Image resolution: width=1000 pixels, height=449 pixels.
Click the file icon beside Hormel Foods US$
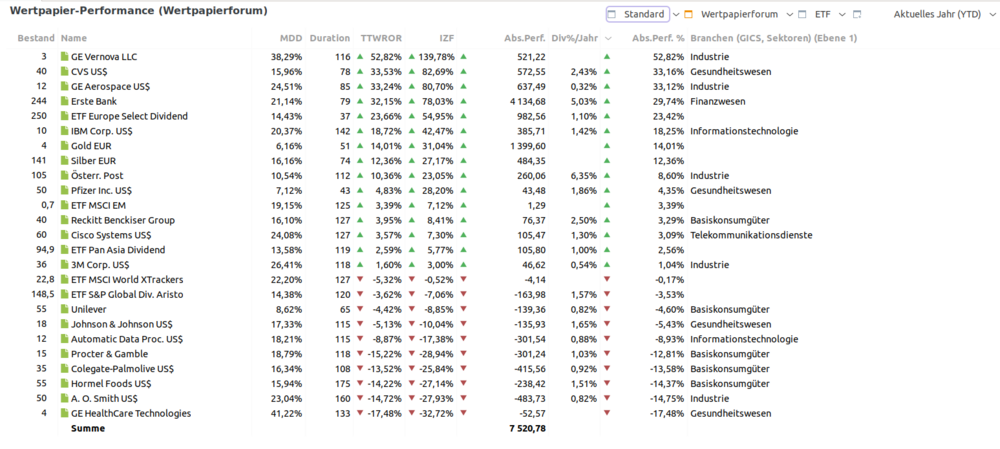pyautogui.click(x=64, y=383)
